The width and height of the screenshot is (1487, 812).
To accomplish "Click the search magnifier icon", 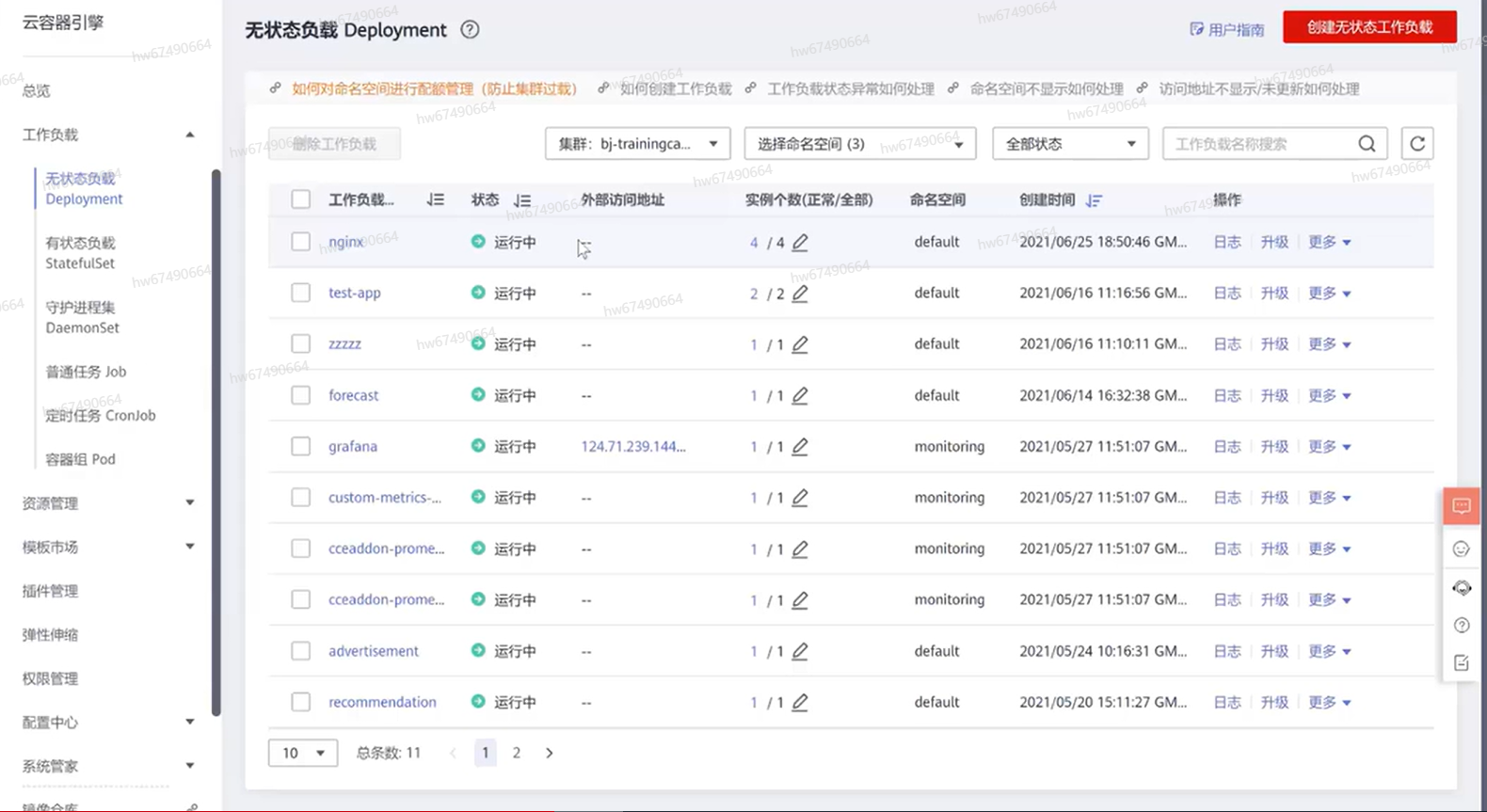I will tap(1367, 144).
